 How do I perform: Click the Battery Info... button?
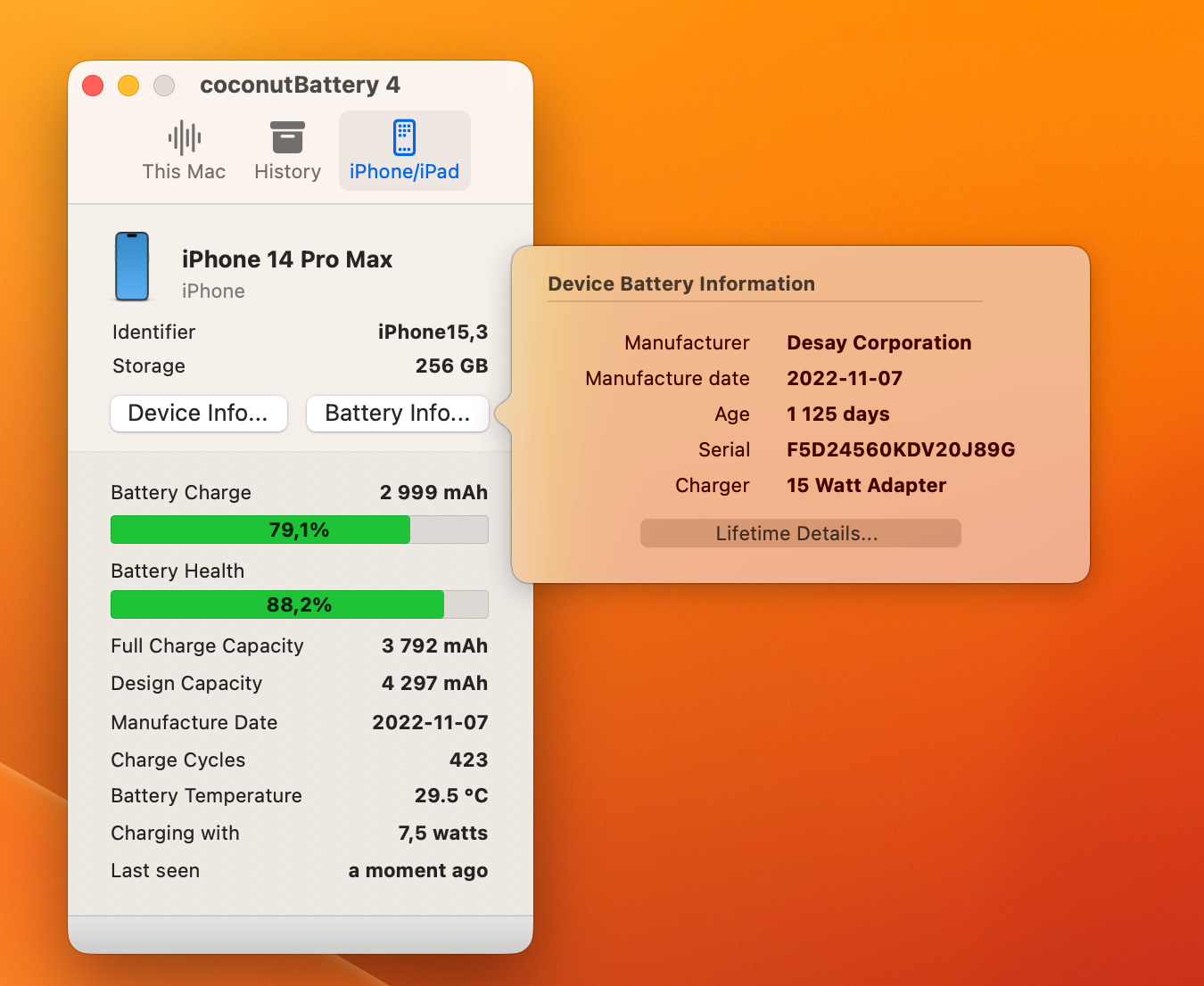(398, 414)
